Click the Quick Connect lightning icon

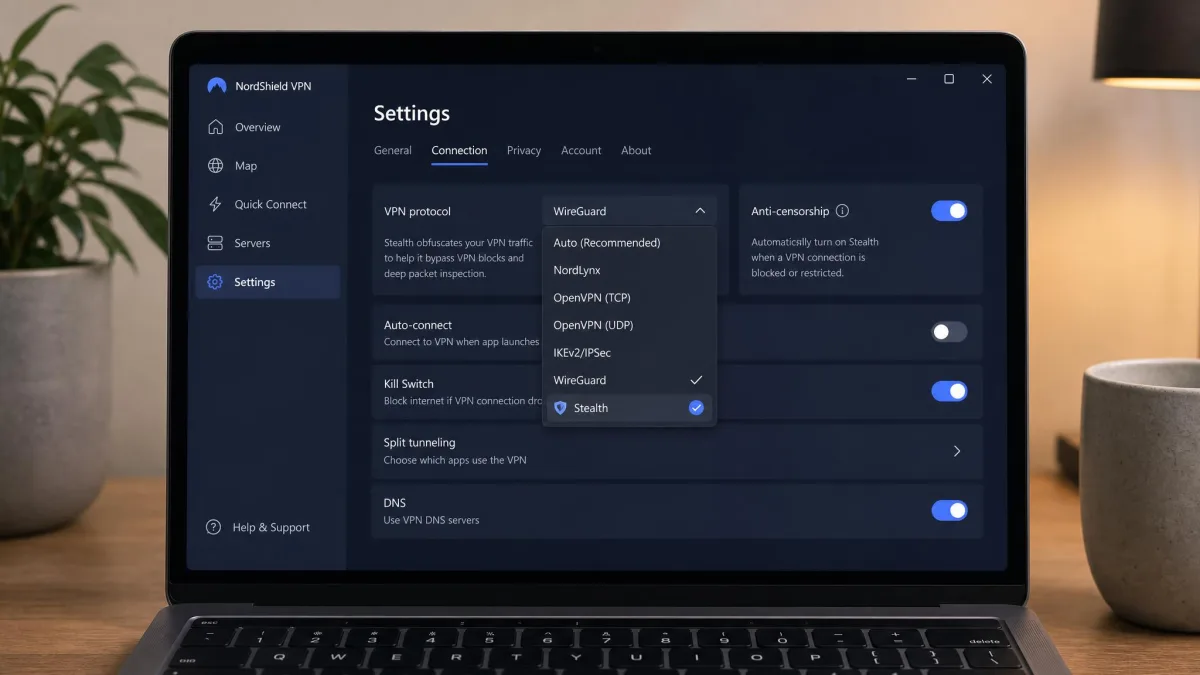[215, 204]
